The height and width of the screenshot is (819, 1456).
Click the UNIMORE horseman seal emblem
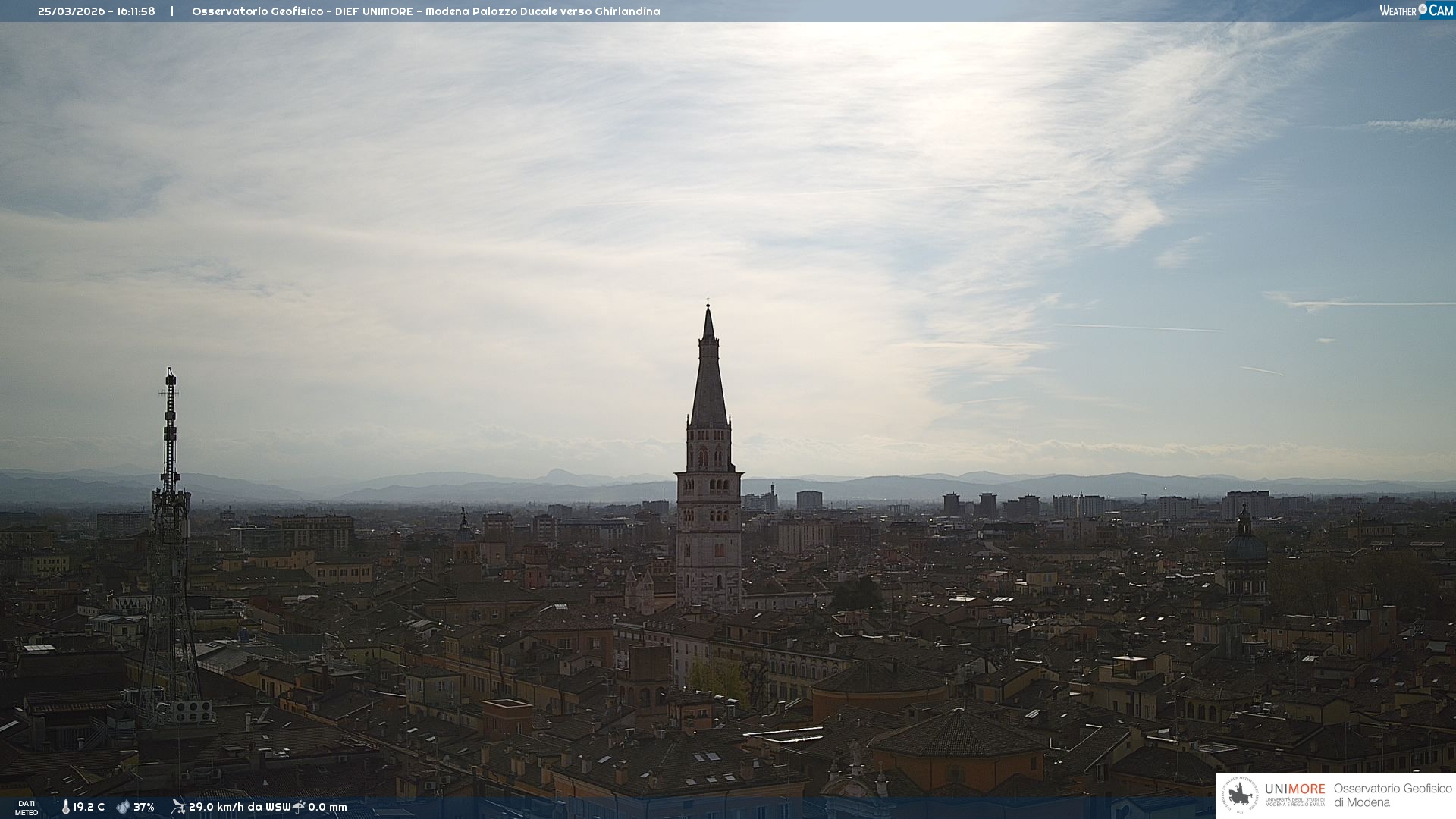1241,795
